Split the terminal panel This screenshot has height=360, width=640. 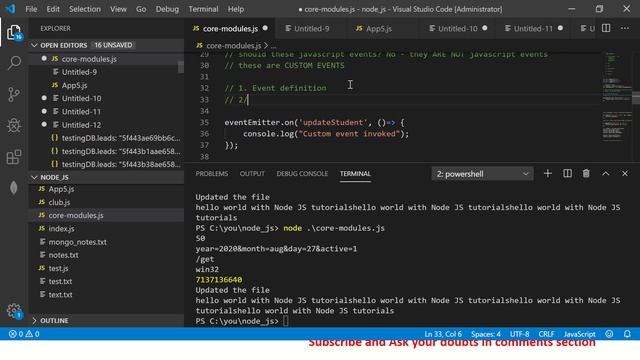pos(567,174)
